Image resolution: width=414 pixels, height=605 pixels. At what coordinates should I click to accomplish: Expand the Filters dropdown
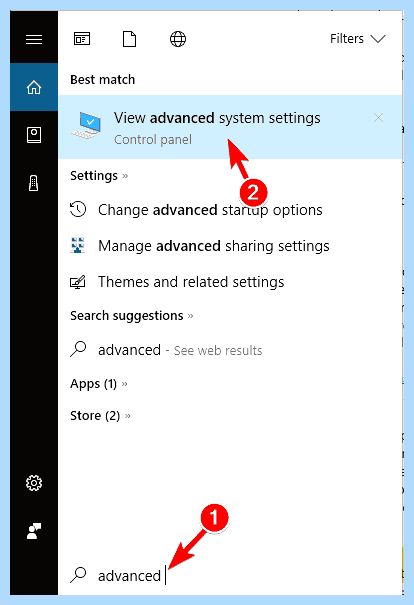pos(358,39)
